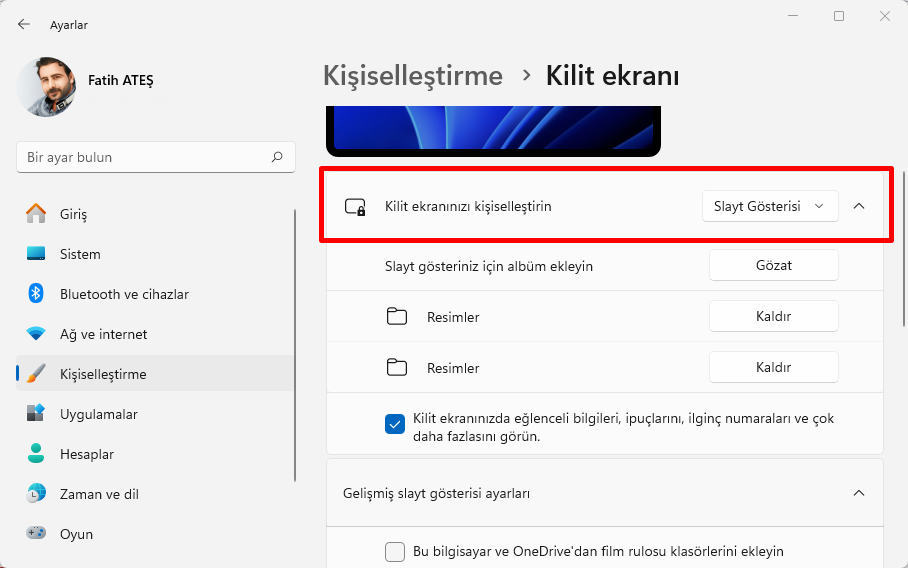Go back with the arrow icon
Image resolution: width=908 pixels, height=568 pixels.
24,24
